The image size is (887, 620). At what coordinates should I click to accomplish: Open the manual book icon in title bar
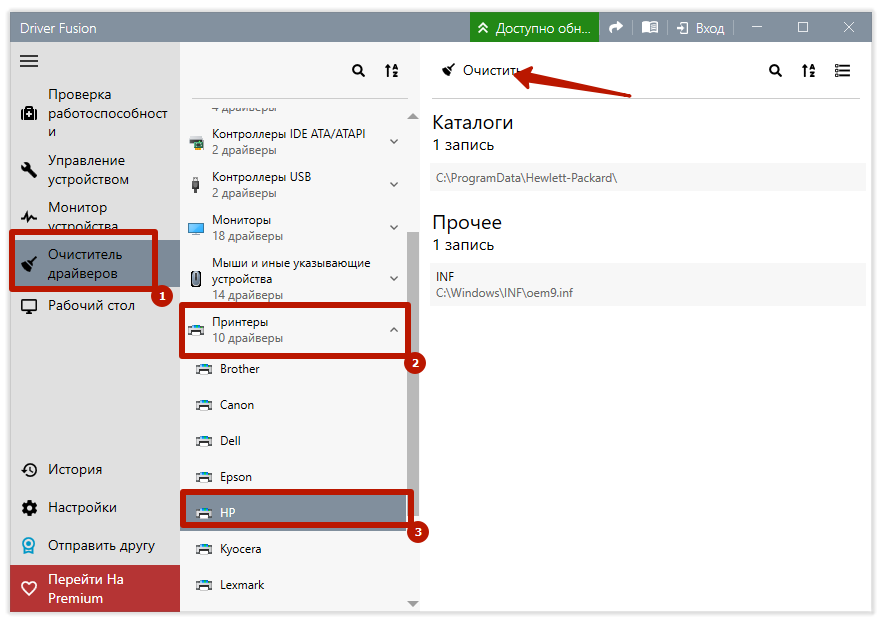[x=650, y=28]
